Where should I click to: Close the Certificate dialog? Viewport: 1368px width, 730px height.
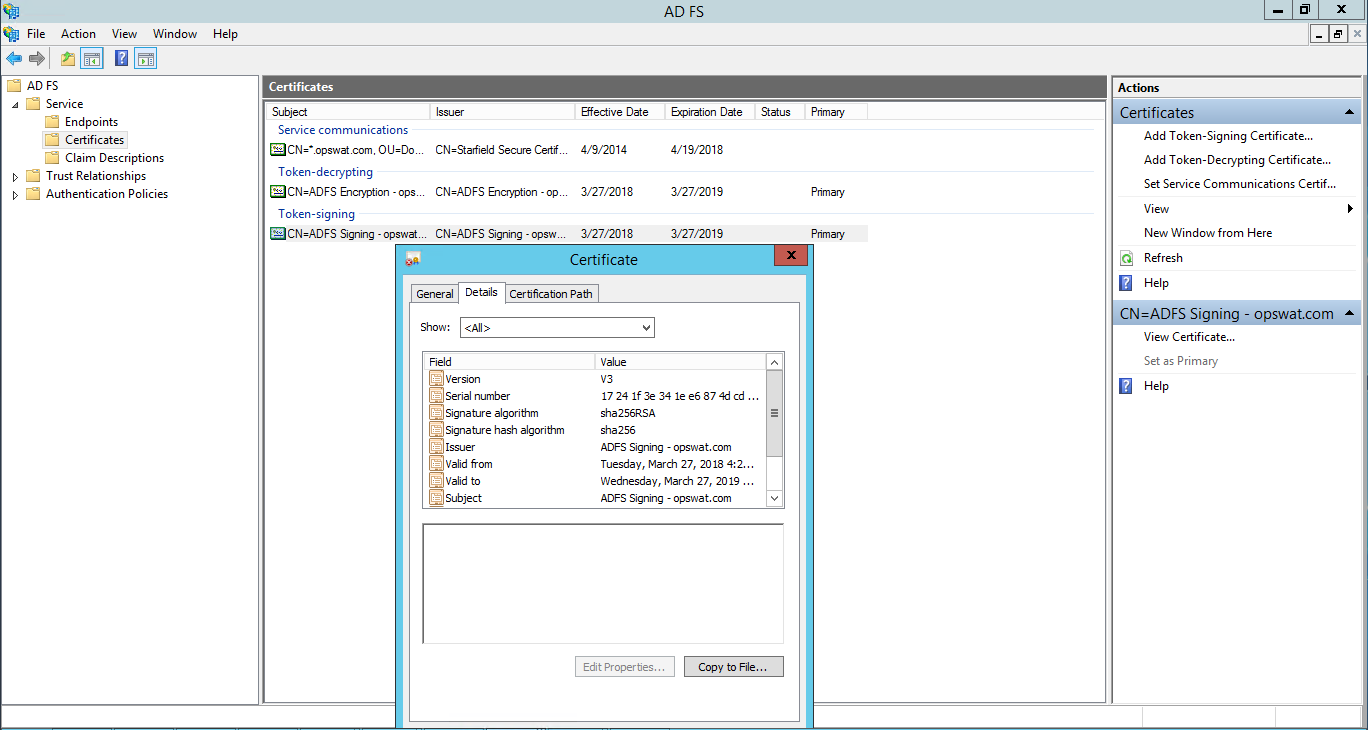[x=790, y=256]
